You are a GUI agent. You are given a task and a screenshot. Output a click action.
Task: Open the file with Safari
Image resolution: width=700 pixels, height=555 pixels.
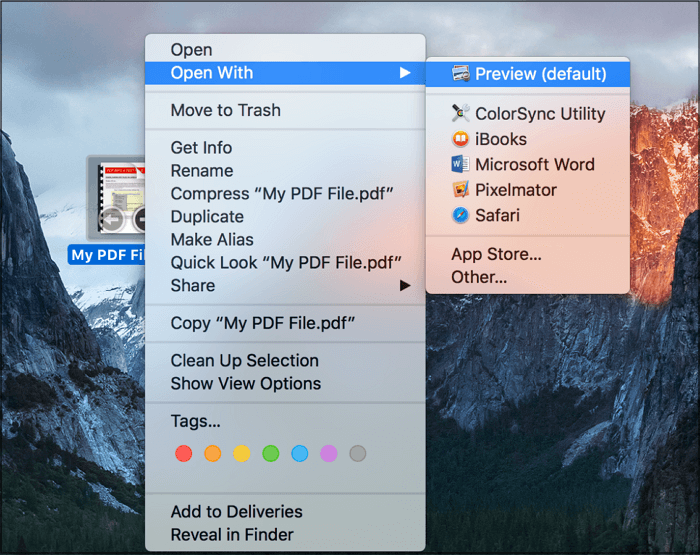tap(528, 215)
